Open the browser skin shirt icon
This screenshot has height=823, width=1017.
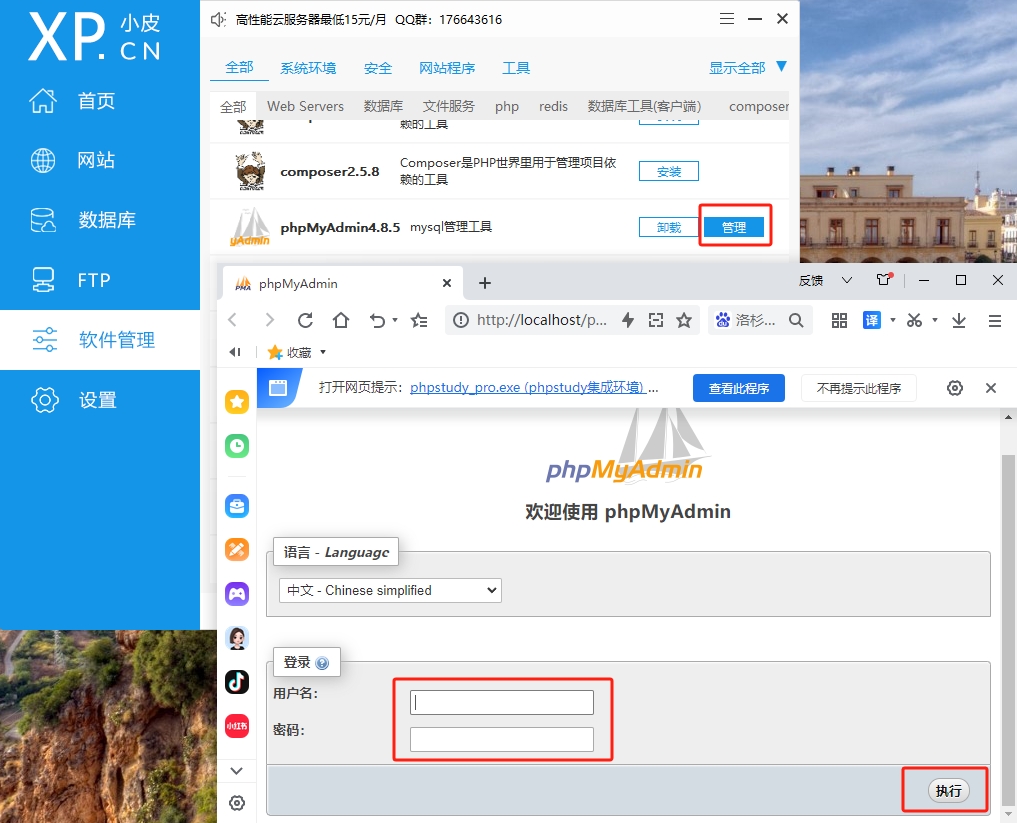(x=884, y=280)
